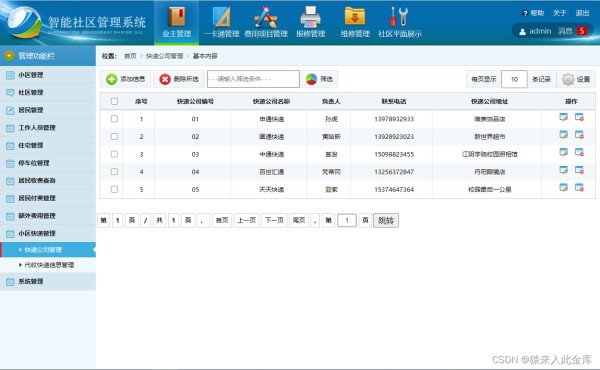Focus the records-per-page input showing 10
The height and width of the screenshot is (370, 600).
[514, 79]
